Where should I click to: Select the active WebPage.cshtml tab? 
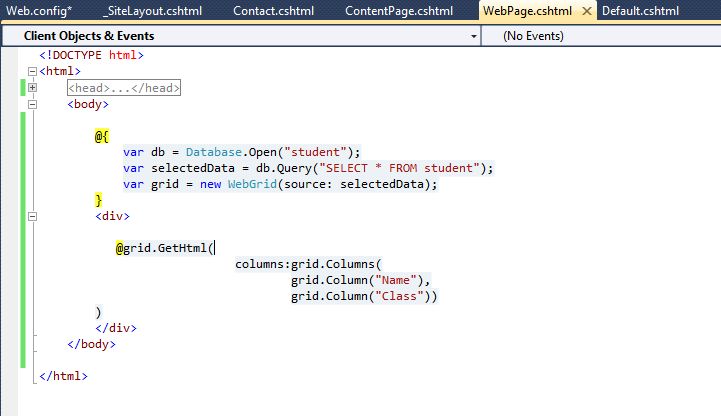click(527, 11)
